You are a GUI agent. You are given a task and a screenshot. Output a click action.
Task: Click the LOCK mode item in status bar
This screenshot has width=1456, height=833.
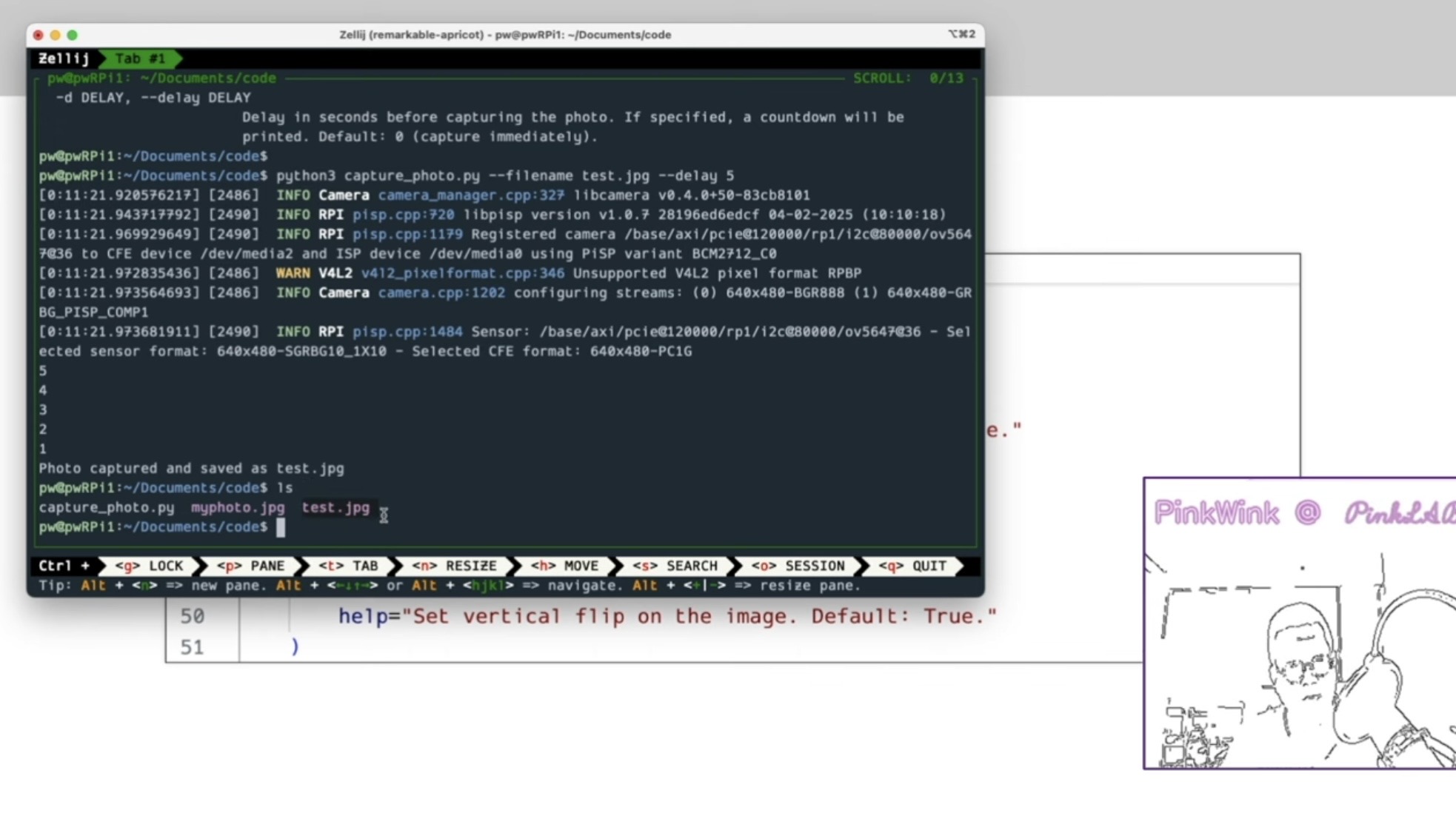coord(149,566)
